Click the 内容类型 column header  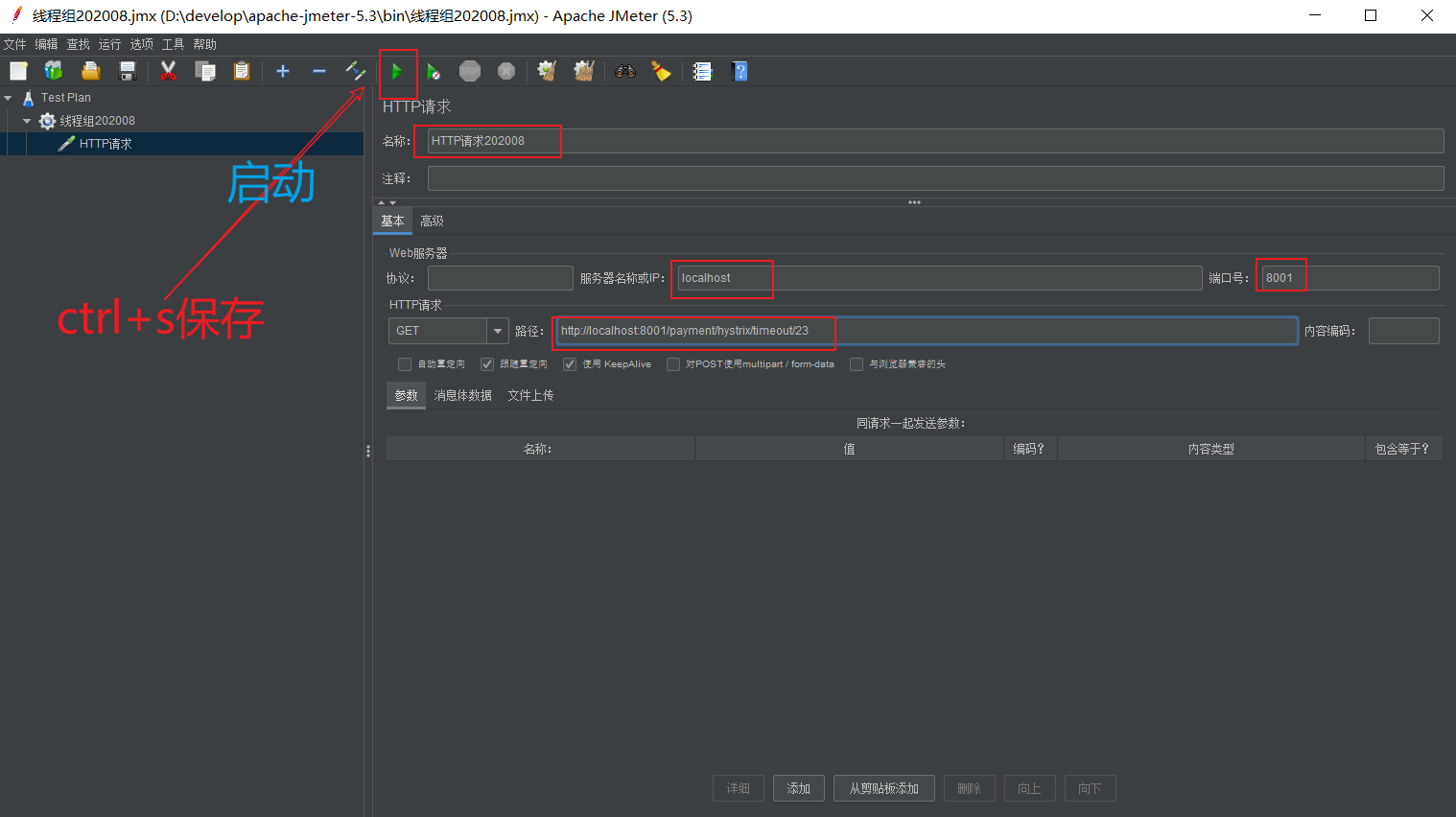[x=1210, y=449]
